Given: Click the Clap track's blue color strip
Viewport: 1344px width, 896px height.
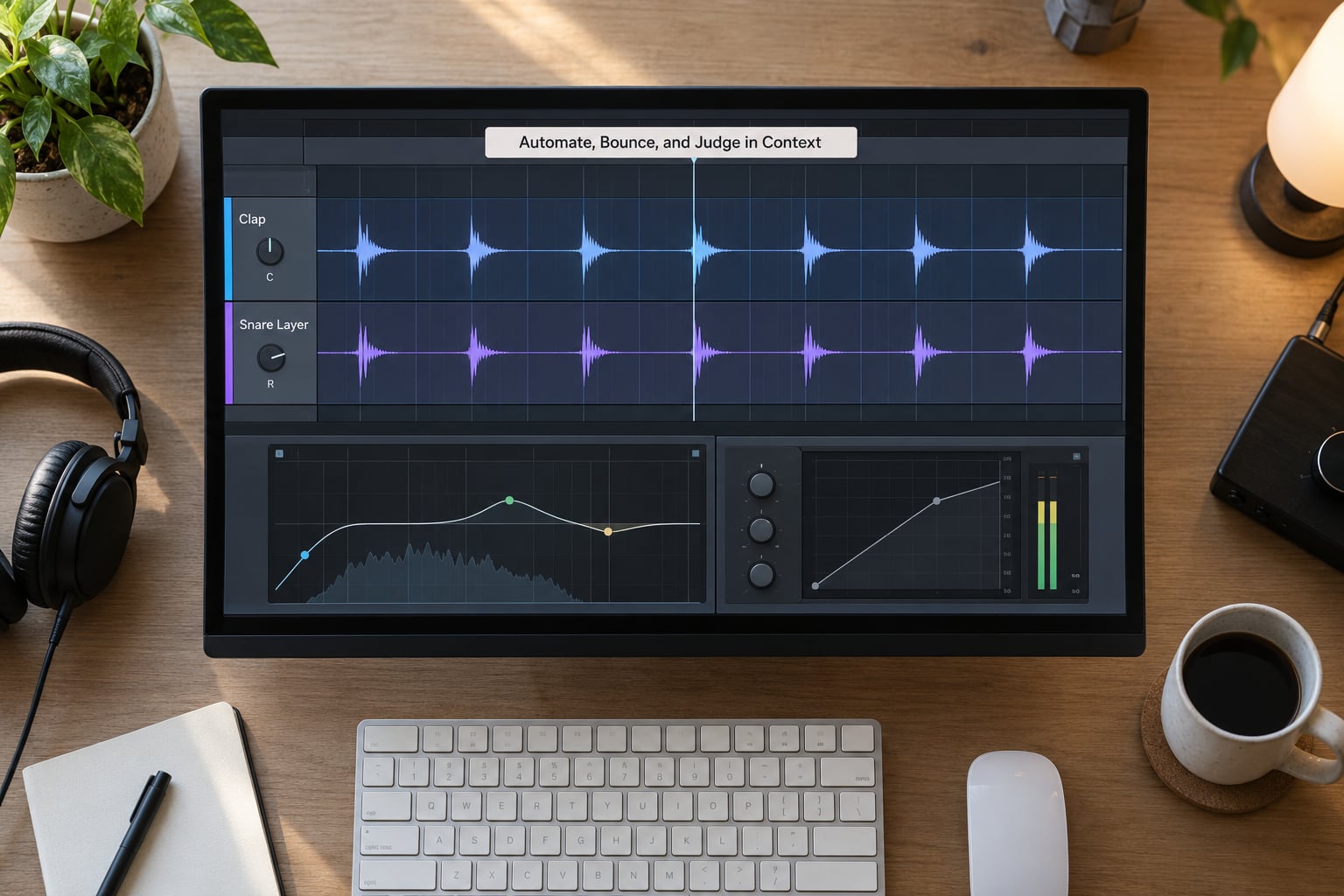Looking at the screenshot, I should pyautogui.click(x=228, y=249).
